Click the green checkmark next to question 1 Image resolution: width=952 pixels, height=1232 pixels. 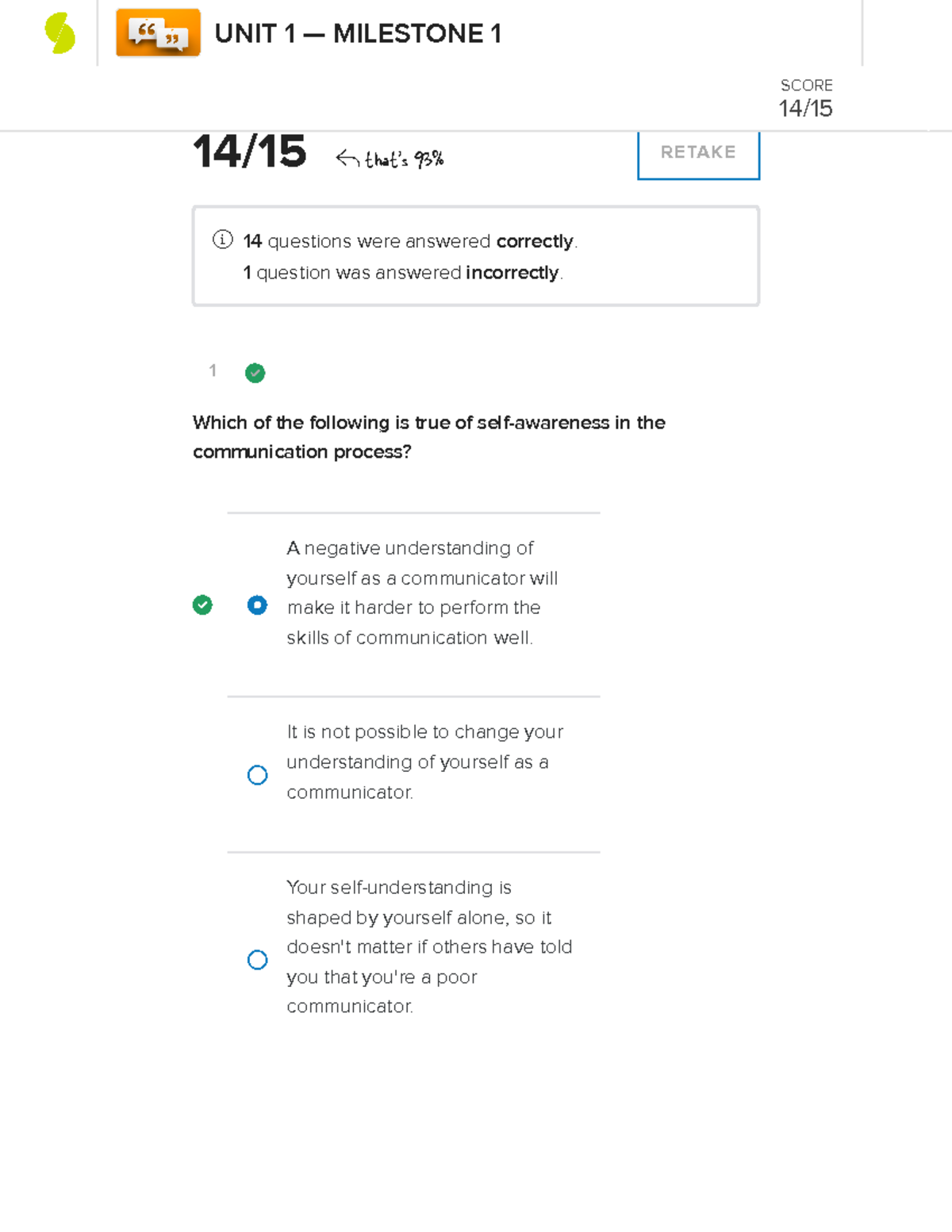click(255, 373)
